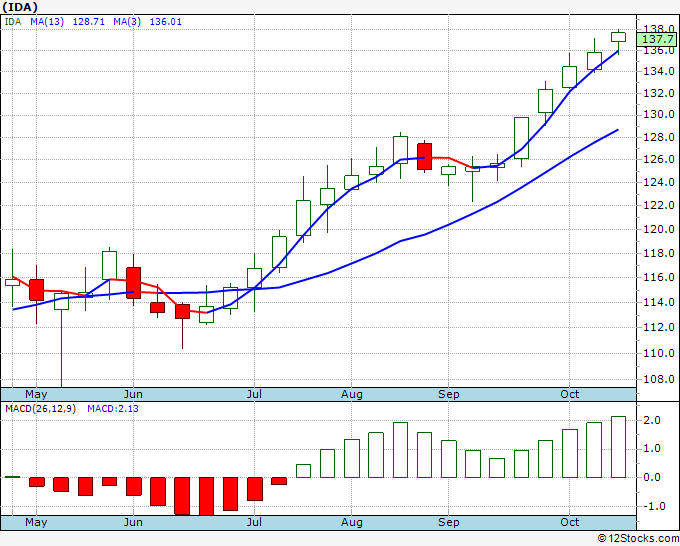This screenshot has width=680, height=546.
Task: Click the 1.0 MACD axis label
Action: pos(652,448)
